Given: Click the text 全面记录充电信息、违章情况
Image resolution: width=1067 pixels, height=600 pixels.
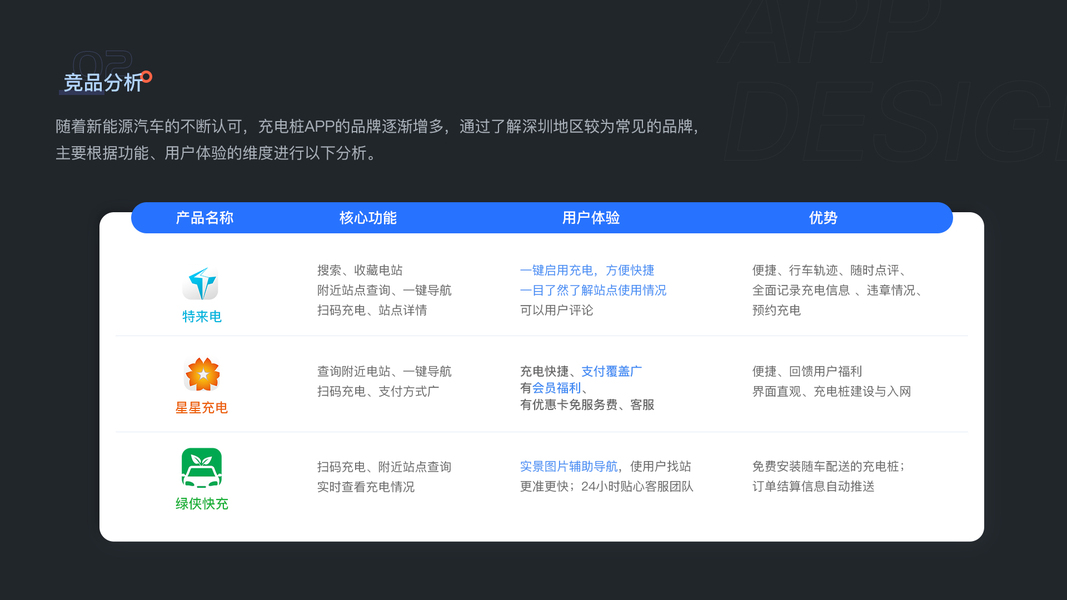Looking at the screenshot, I should pos(838,290).
